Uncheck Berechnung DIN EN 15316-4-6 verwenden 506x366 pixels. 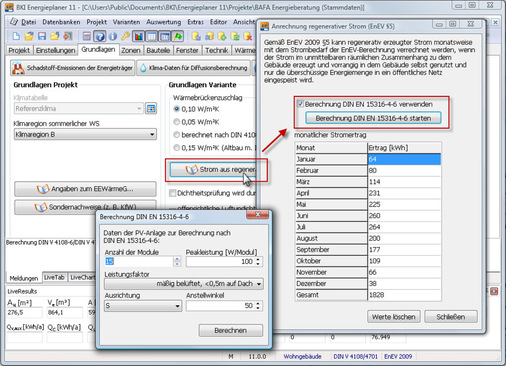[301, 104]
